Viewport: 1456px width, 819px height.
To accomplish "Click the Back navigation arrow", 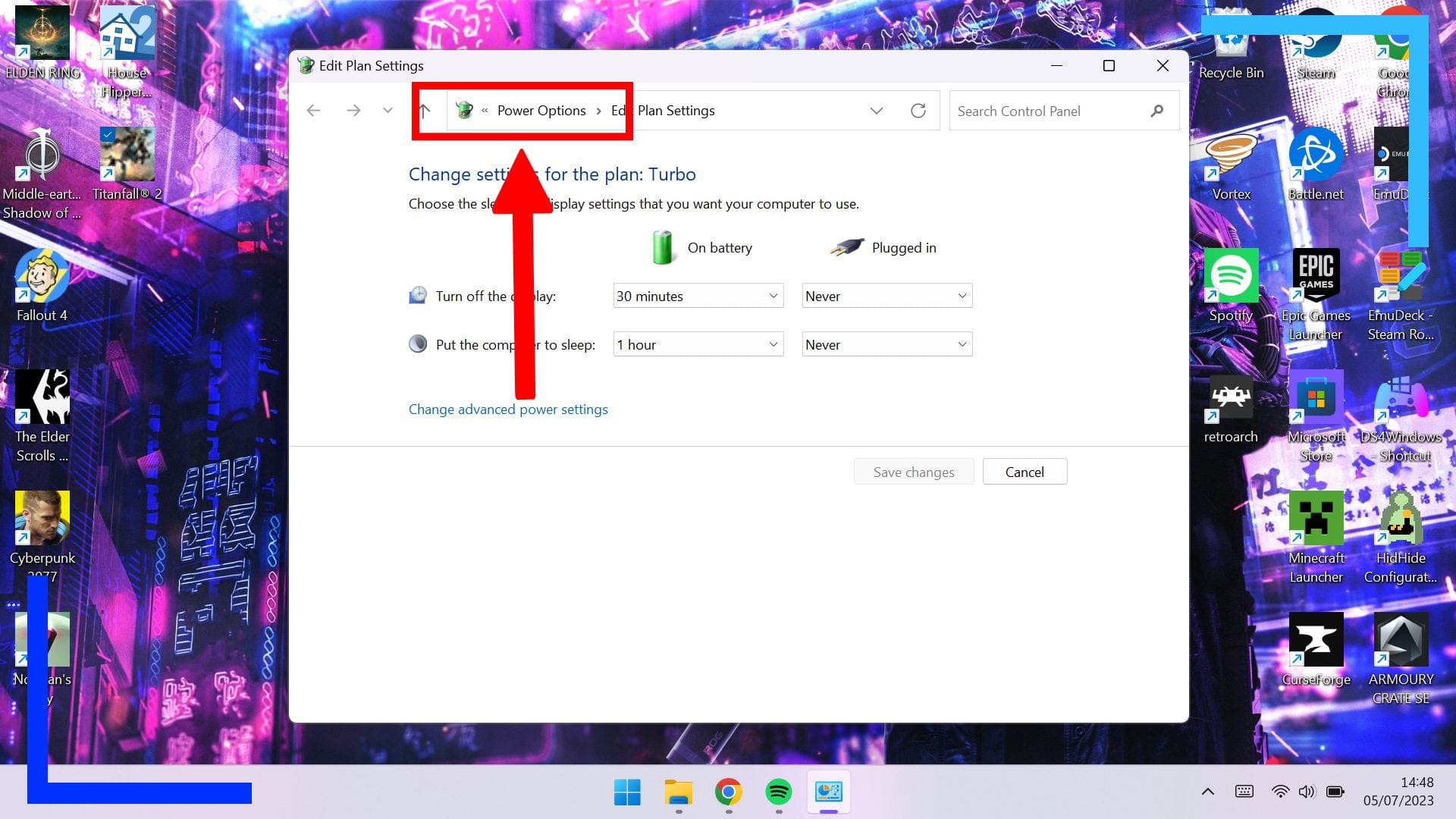I will (313, 111).
